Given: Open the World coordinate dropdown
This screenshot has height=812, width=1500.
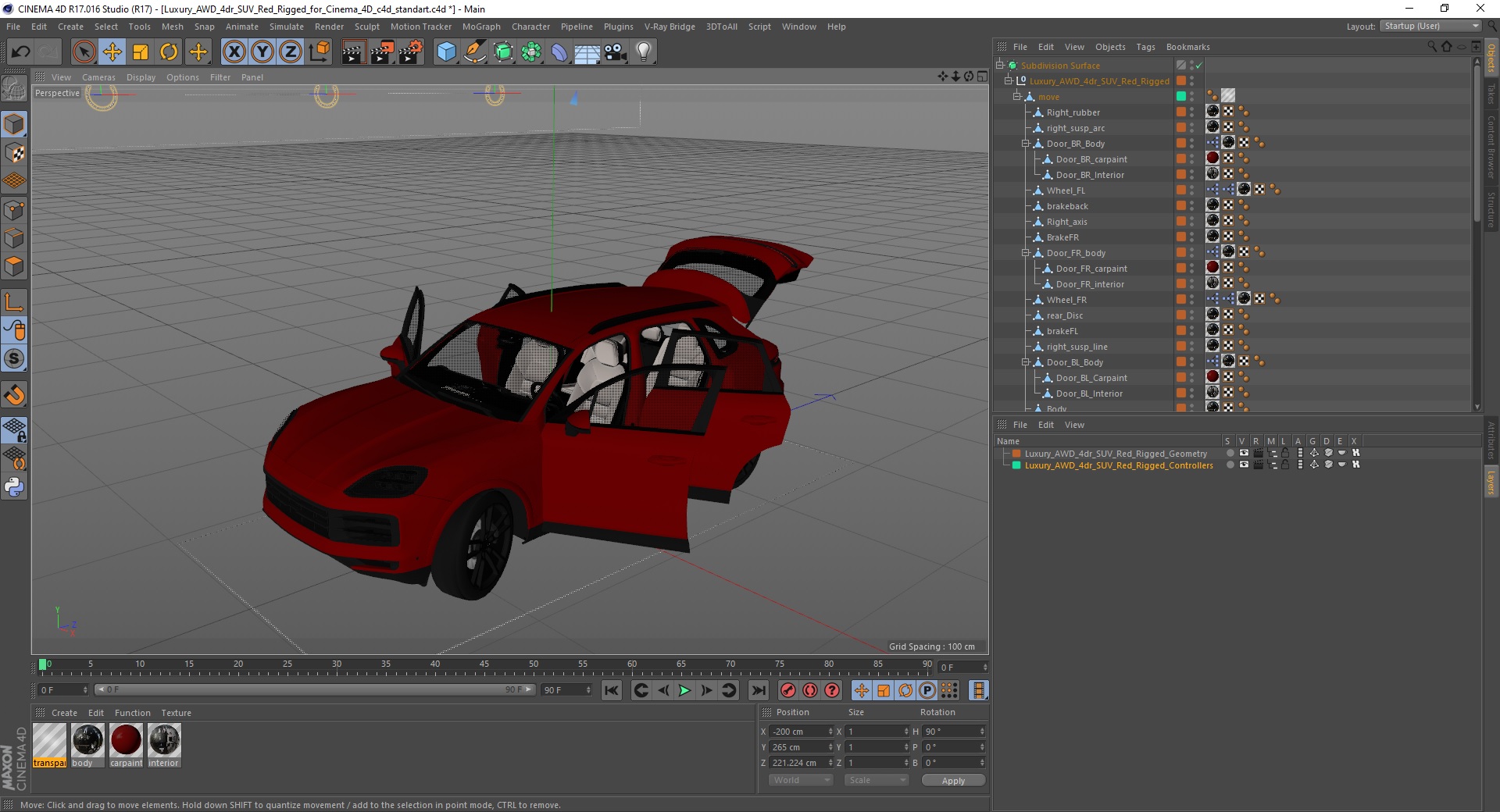Looking at the screenshot, I should [801, 780].
